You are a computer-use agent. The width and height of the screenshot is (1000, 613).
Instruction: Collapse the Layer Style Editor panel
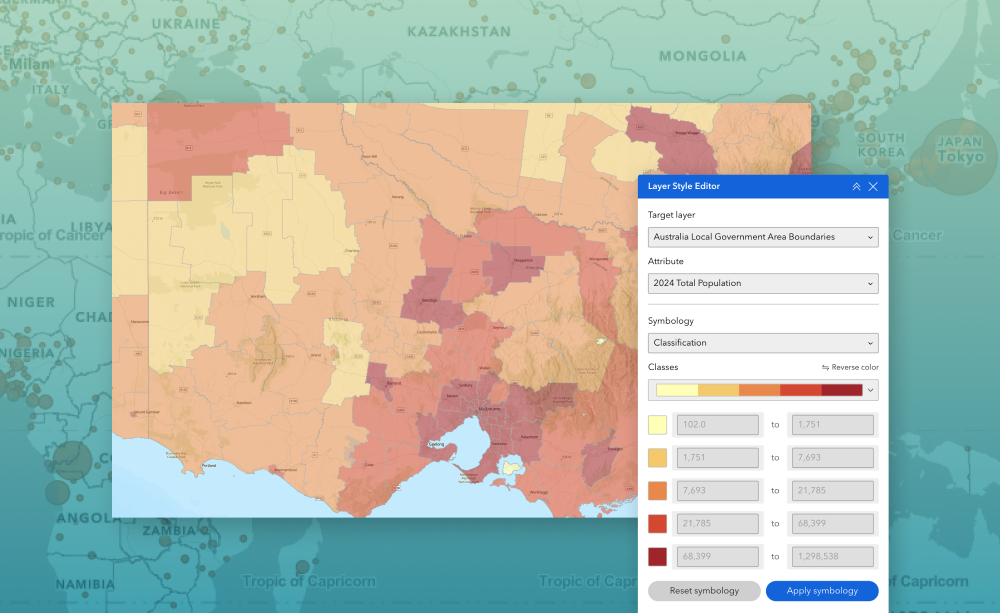pos(856,187)
